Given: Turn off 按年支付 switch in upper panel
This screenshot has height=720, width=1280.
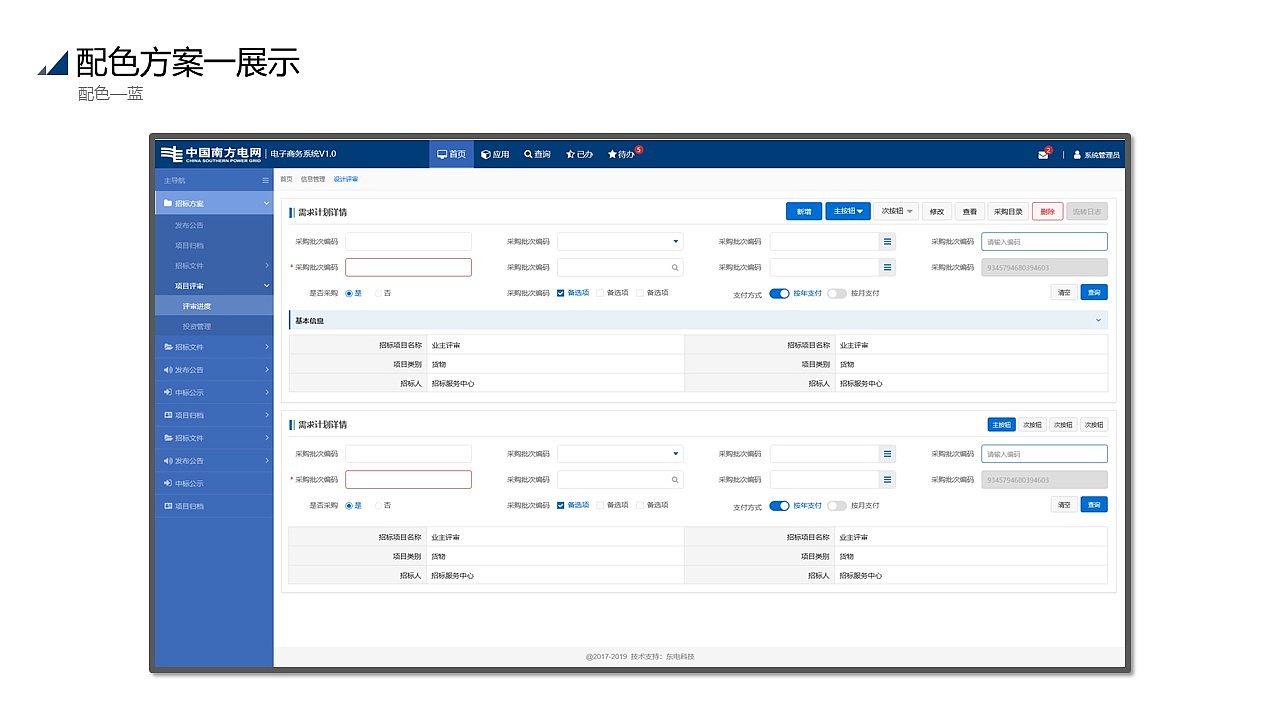Looking at the screenshot, I should tap(780, 293).
